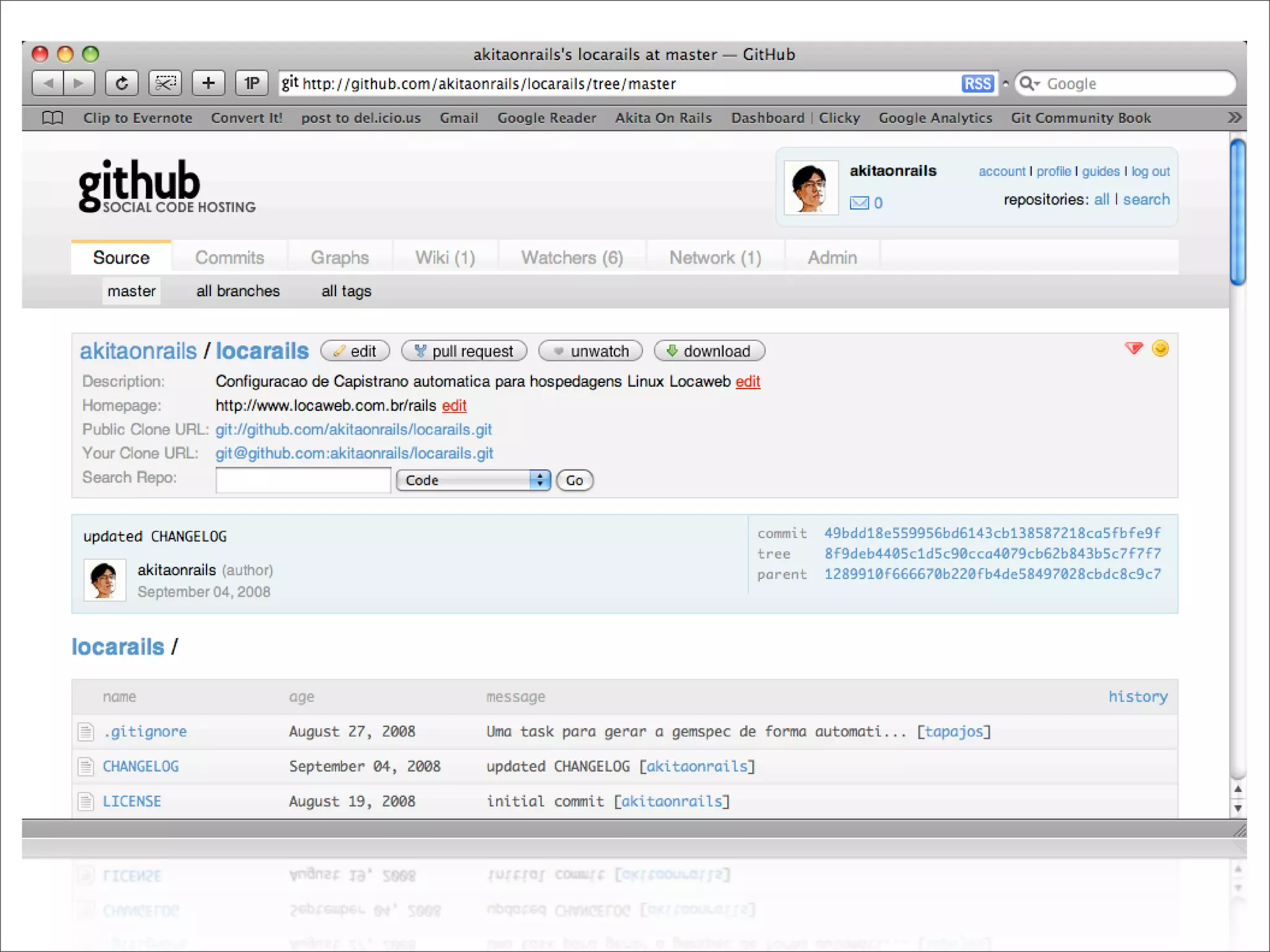Reload the page with the refresh button
Viewport: 1270px width, 952px height.
click(122, 83)
